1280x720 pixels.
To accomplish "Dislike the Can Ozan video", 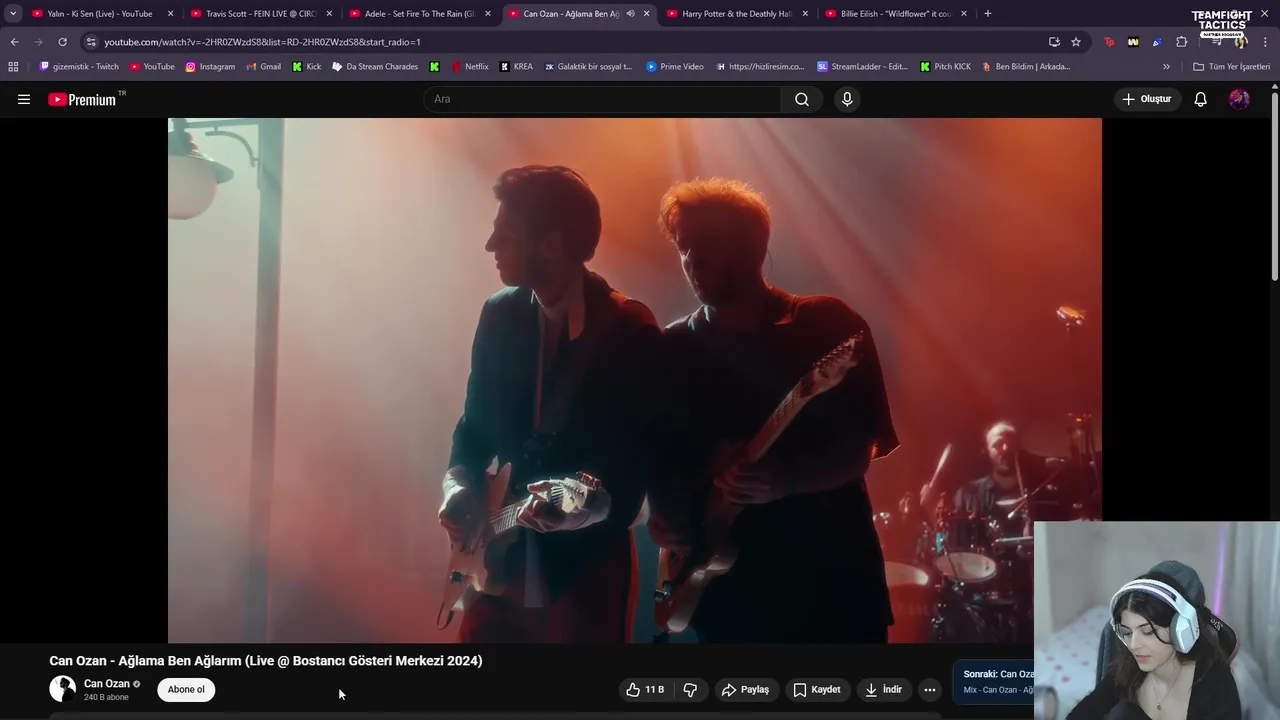I will point(690,689).
